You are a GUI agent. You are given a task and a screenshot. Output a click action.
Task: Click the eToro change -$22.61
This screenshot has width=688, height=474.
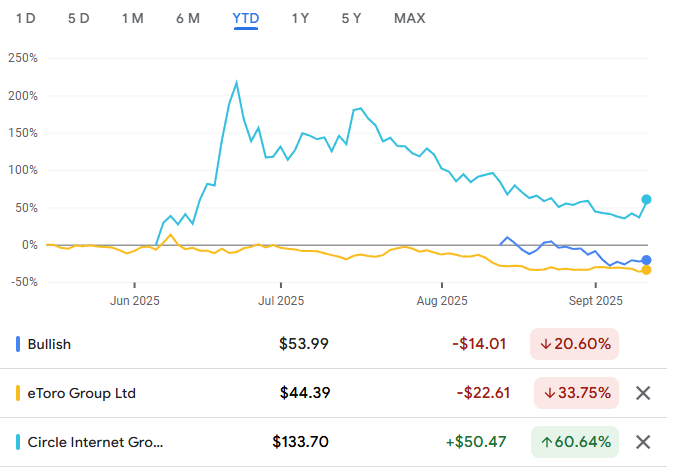click(x=483, y=393)
